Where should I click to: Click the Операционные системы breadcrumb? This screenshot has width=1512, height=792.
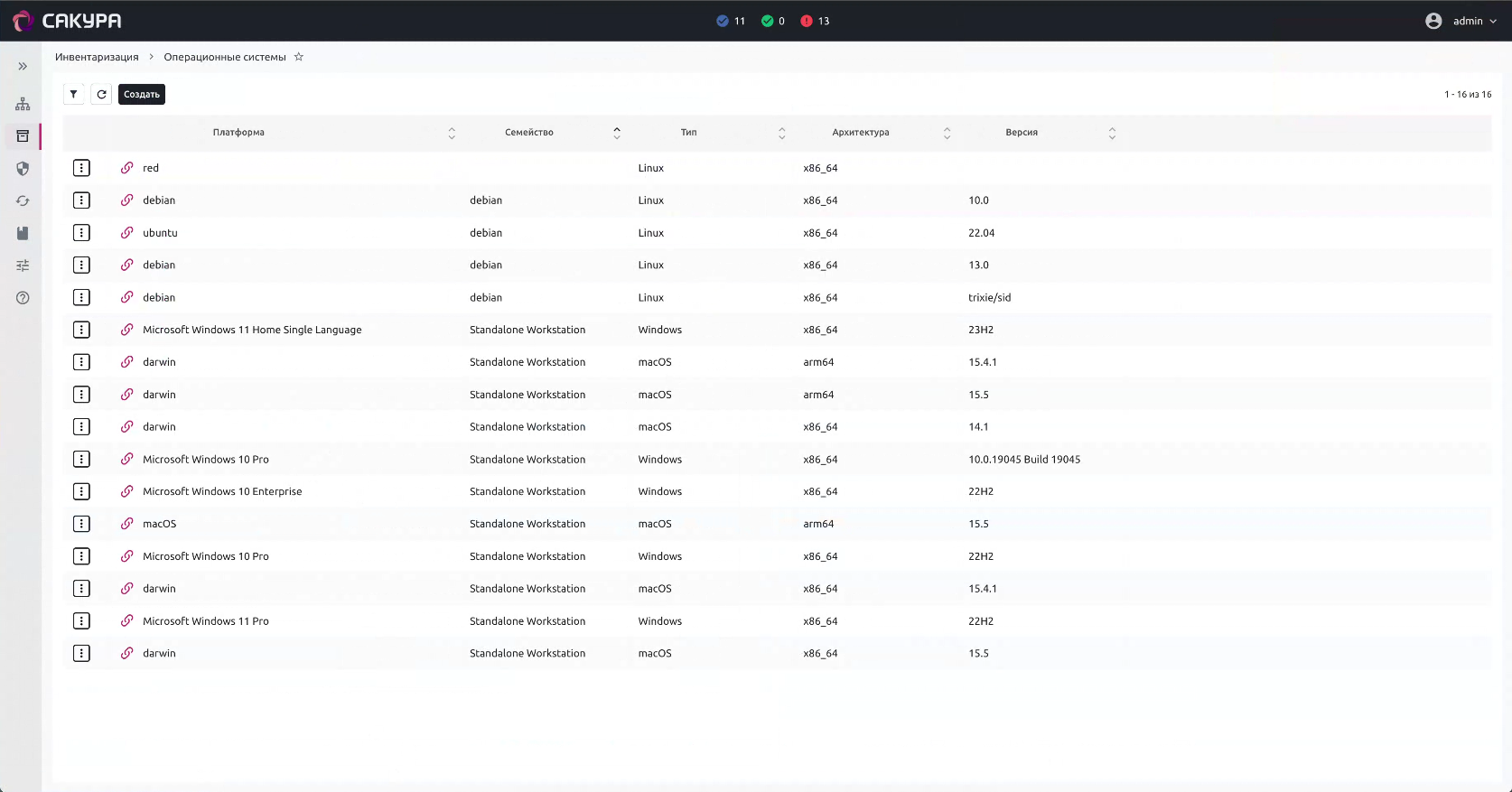[x=225, y=57]
